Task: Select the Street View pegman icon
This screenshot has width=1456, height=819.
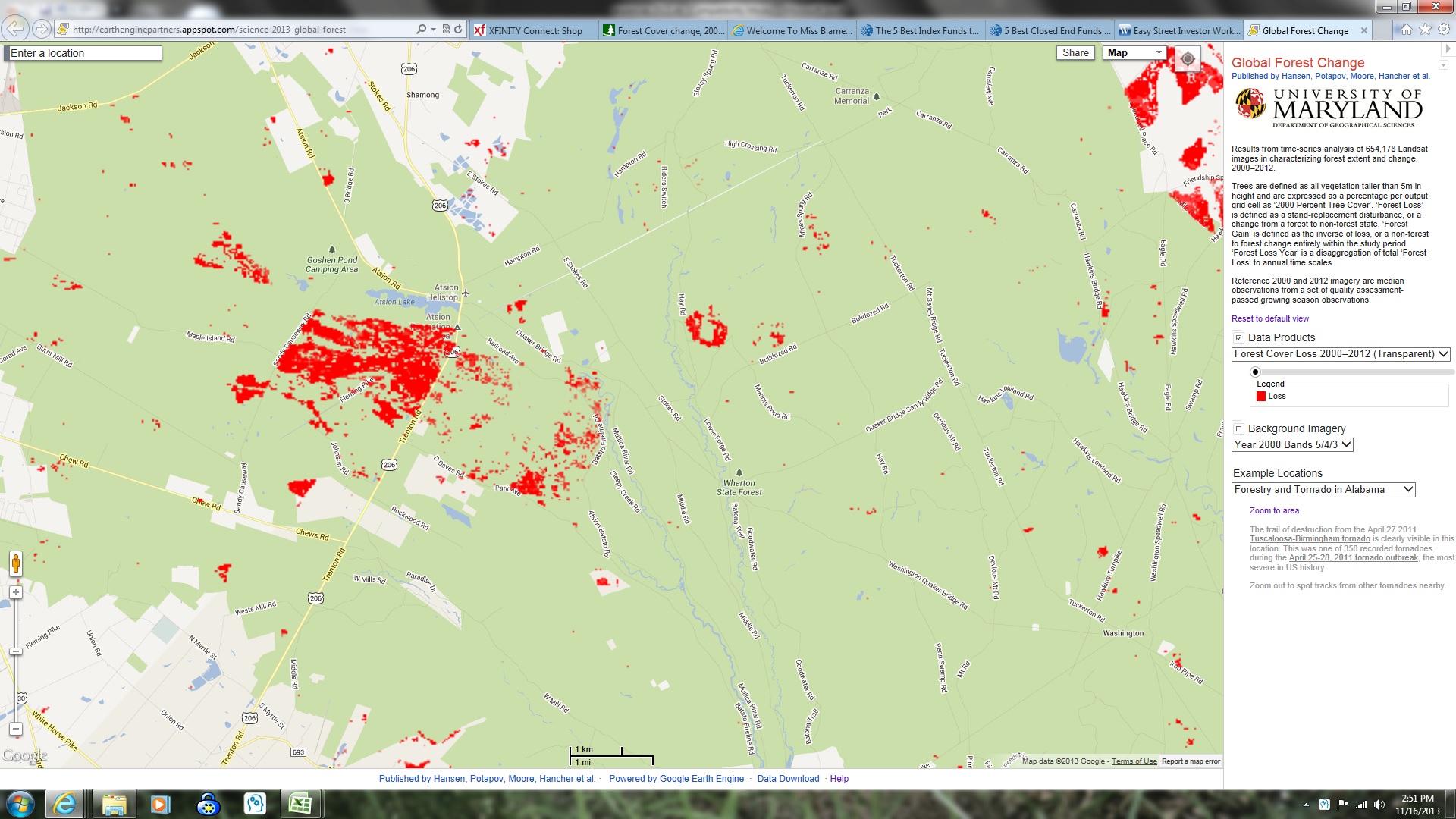Action: [16, 563]
